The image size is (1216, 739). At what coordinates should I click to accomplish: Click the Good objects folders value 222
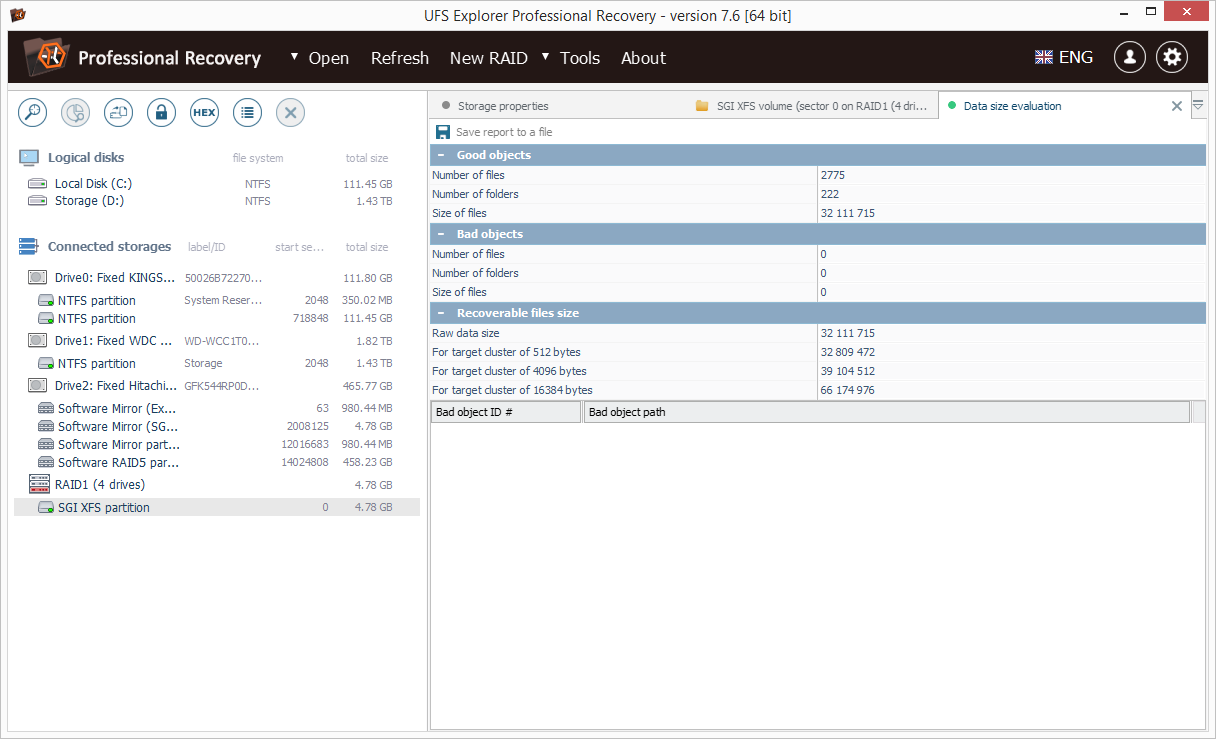(x=829, y=194)
